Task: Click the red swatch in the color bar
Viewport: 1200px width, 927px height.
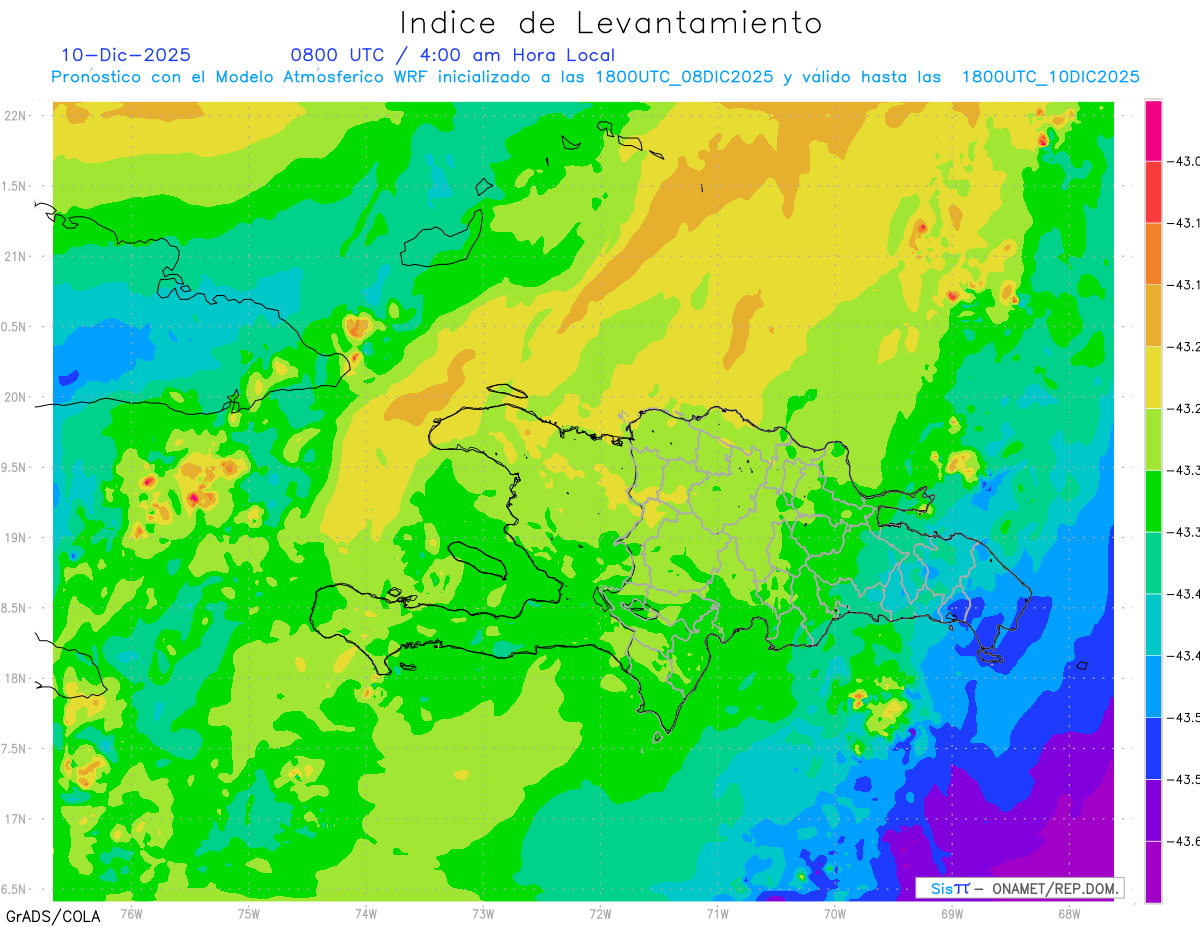Action: point(1153,192)
